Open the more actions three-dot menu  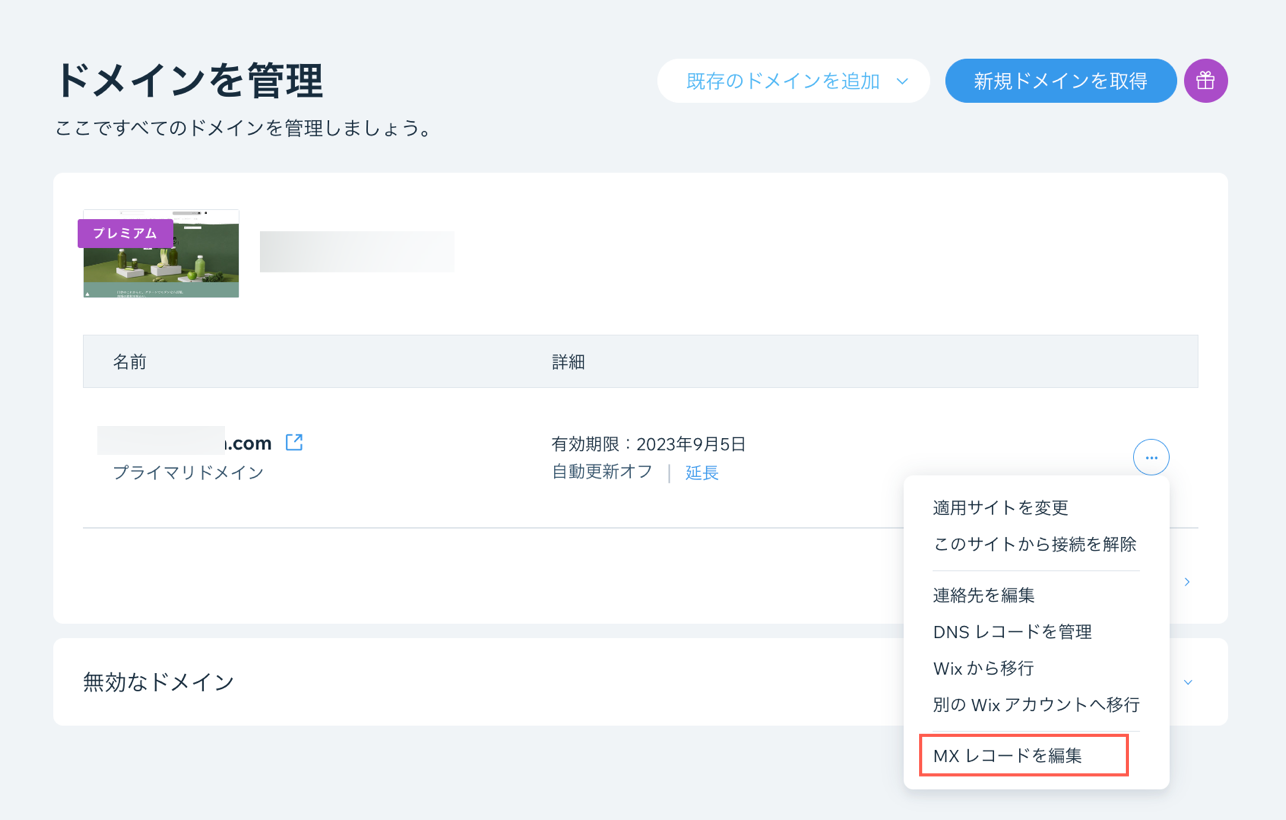pyautogui.click(x=1151, y=457)
